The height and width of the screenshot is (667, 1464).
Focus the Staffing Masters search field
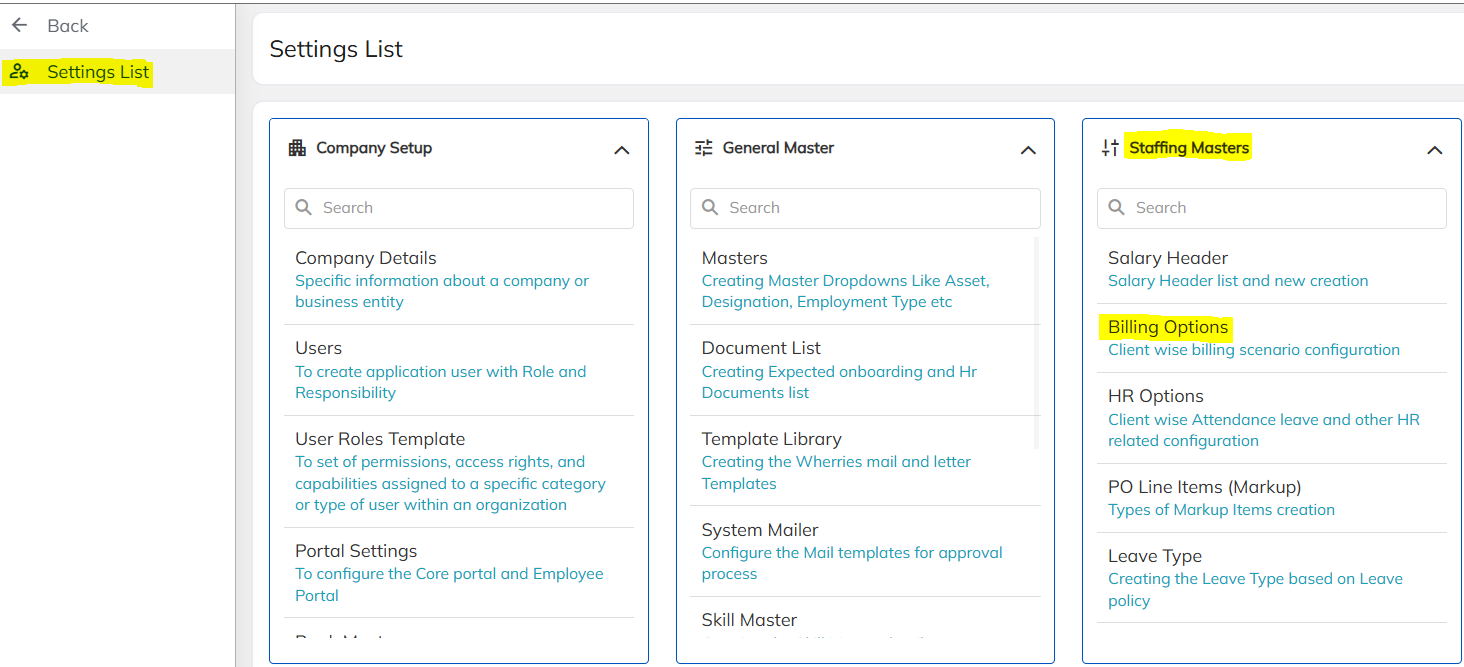click(x=1272, y=208)
